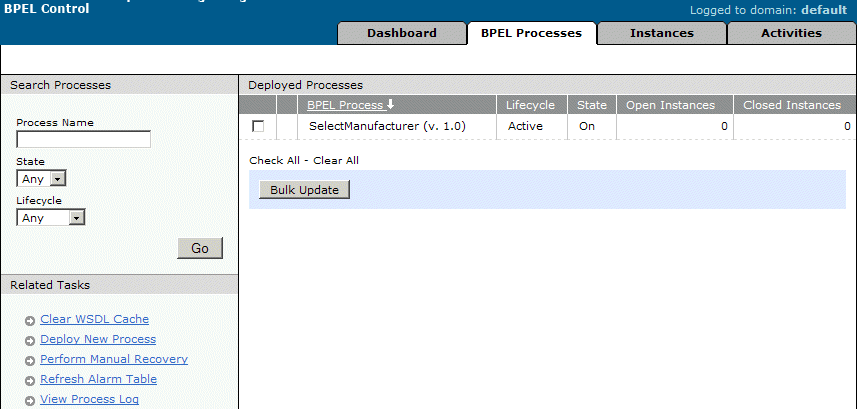The height and width of the screenshot is (409, 857).
Task: Tick the SelectManufacturer process checkbox
Action: 257,126
